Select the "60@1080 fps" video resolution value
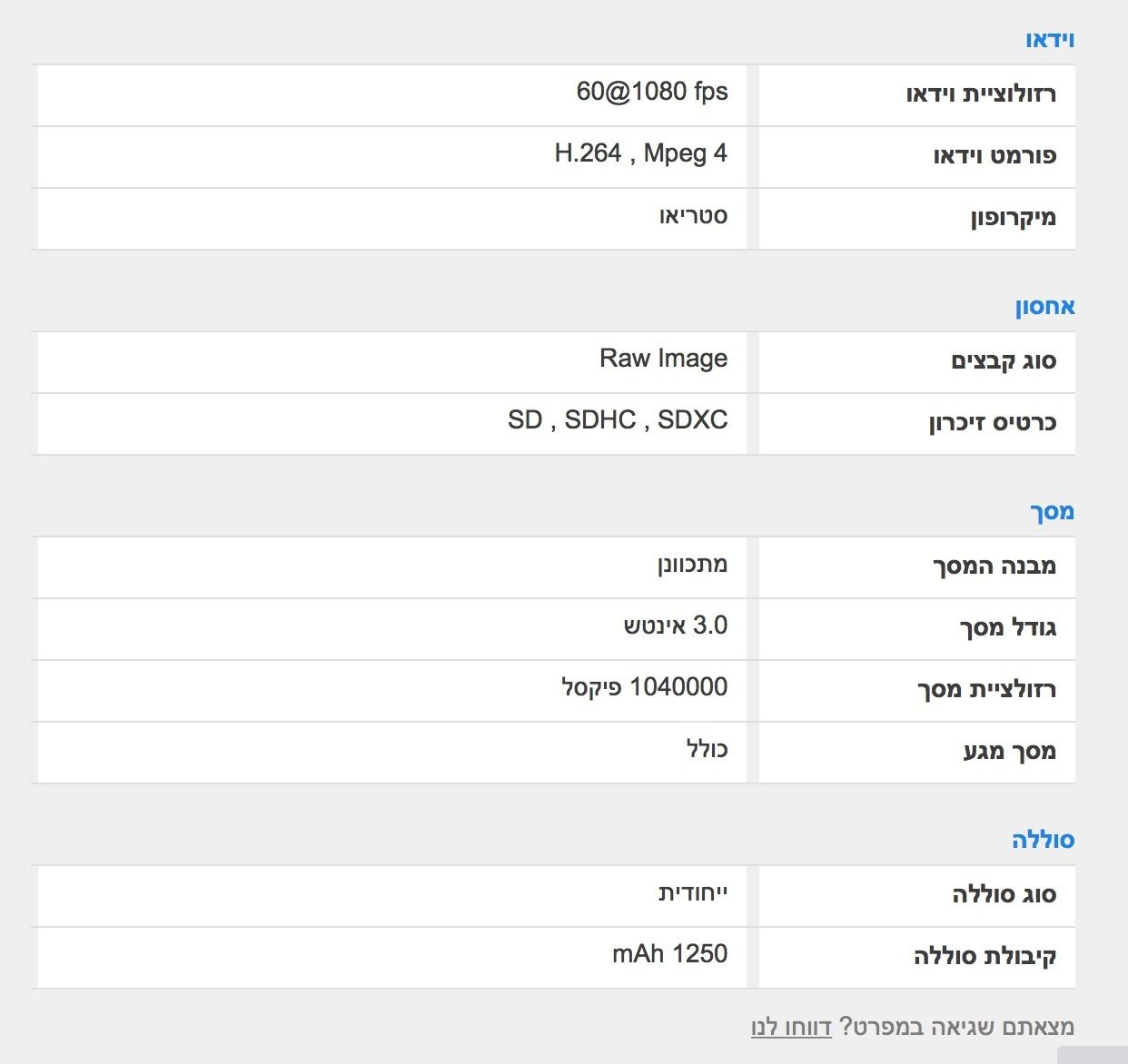Screen dimensions: 1128x1064 tap(652, 92)
